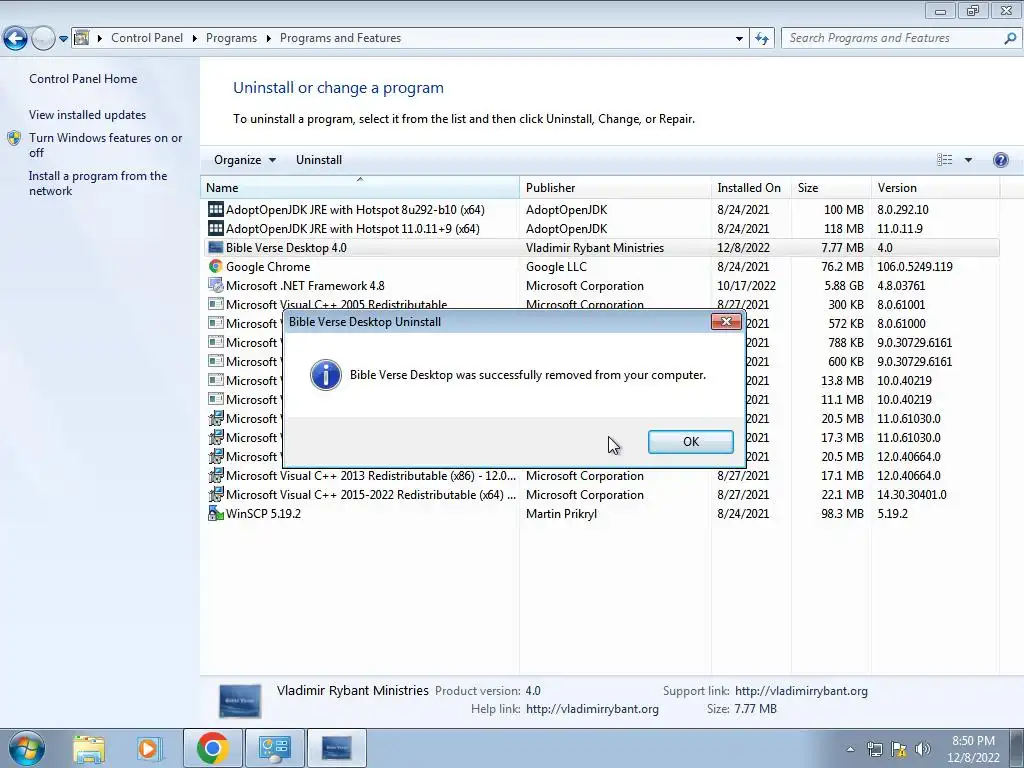Click the forward navigation arrow
Viewport: 1024px width, 768px height.
pos(43,39)
